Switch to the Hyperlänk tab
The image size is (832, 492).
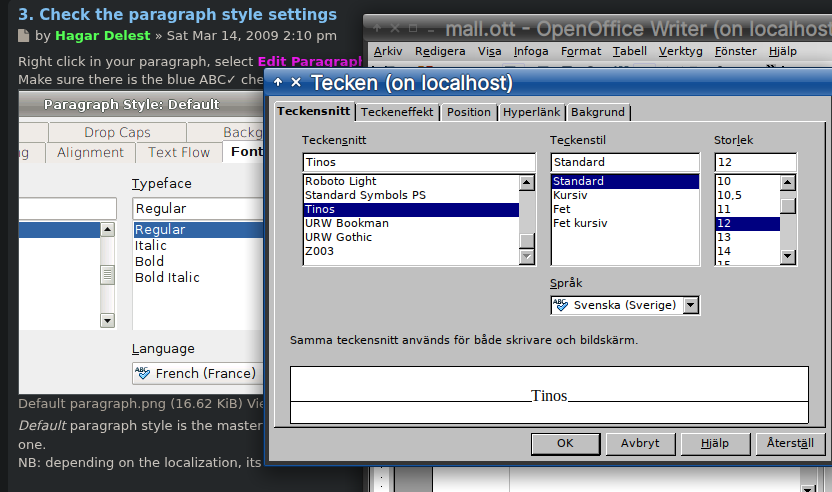tap(531, 112)
